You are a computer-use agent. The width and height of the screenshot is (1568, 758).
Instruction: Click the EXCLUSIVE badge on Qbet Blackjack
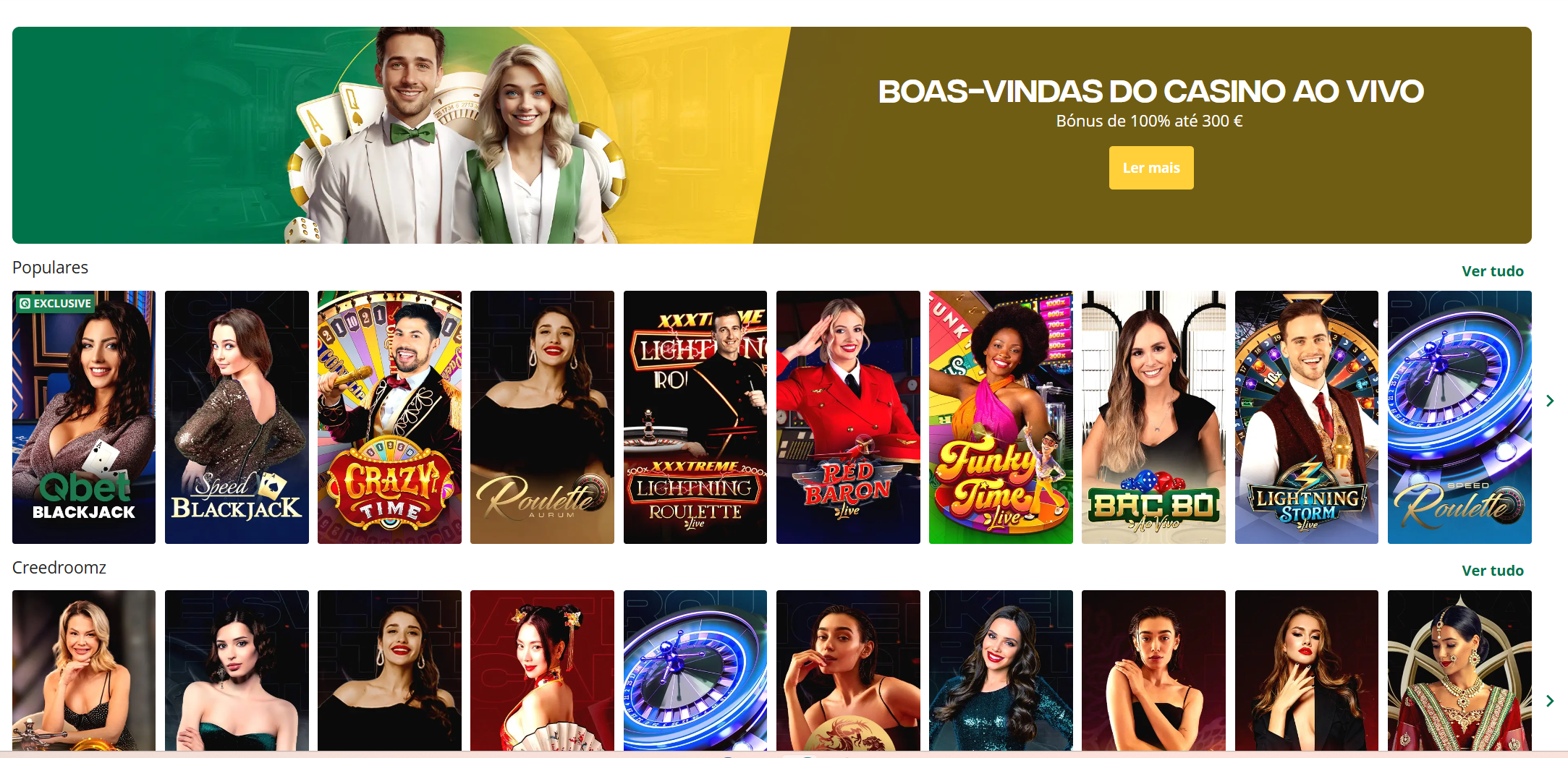coord(56,303)
